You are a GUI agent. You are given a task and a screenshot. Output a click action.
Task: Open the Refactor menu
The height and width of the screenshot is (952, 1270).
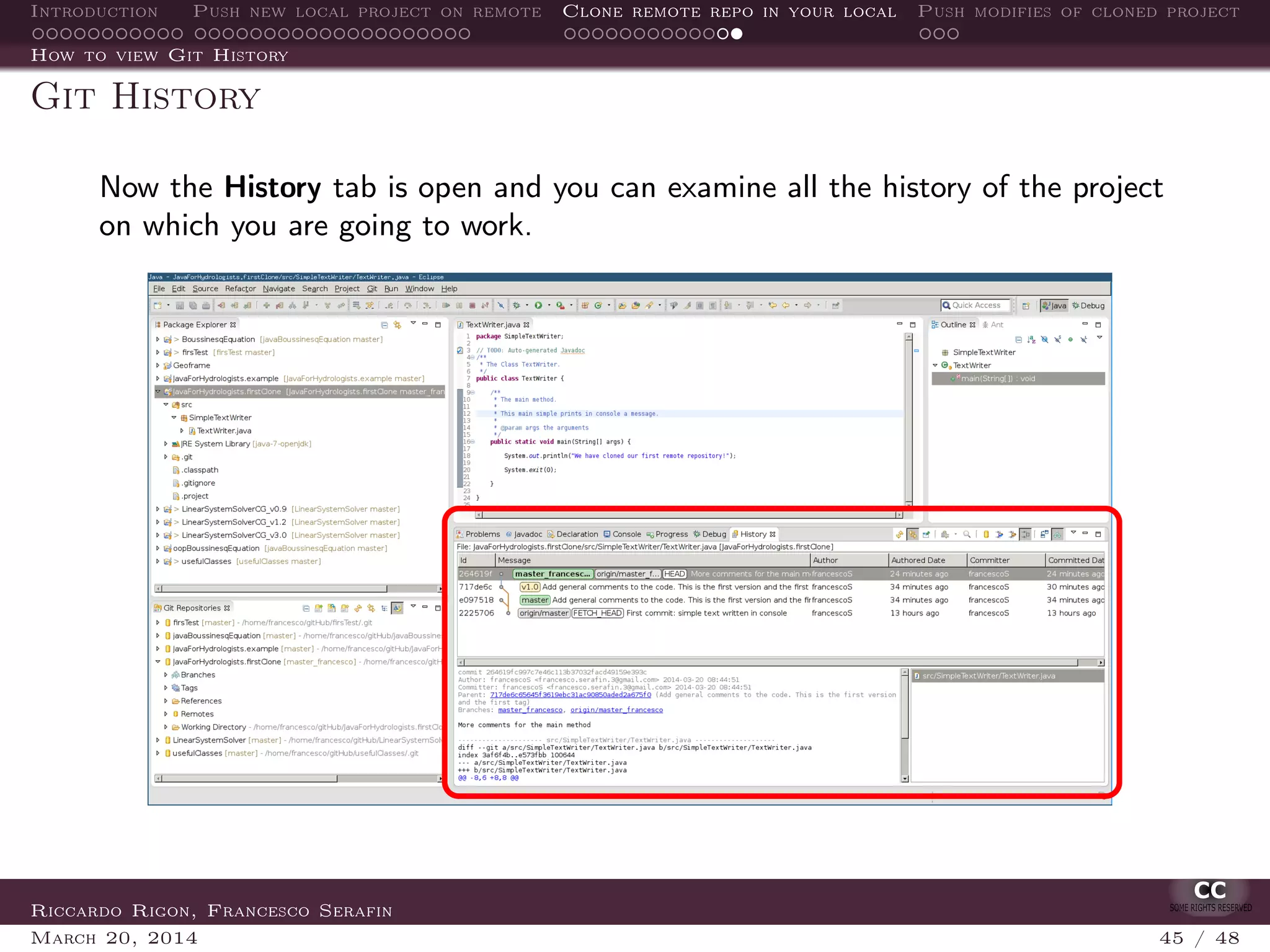click(240, 289)
